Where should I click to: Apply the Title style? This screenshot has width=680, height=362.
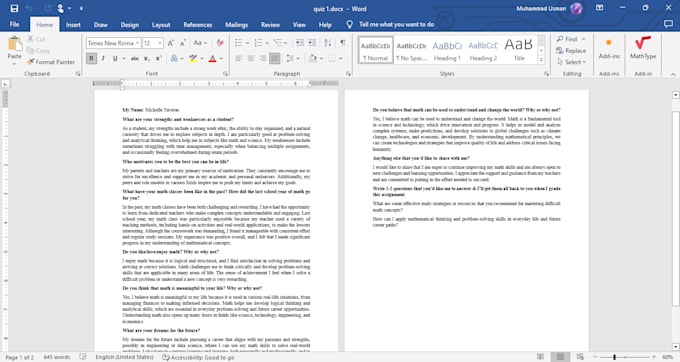point(519,50)
